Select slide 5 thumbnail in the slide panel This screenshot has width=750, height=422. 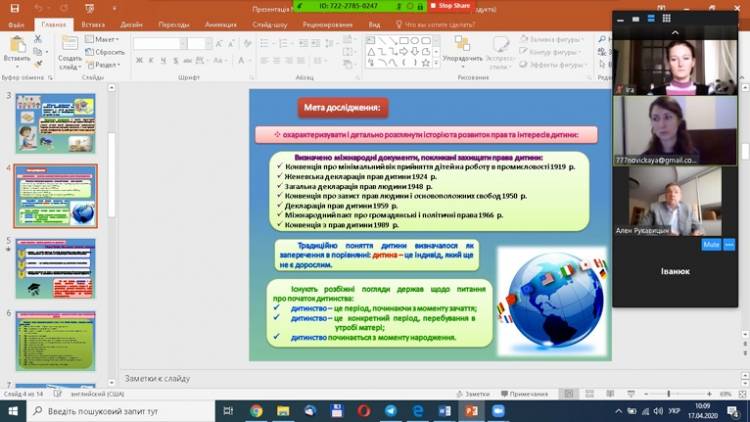(55, 268)
